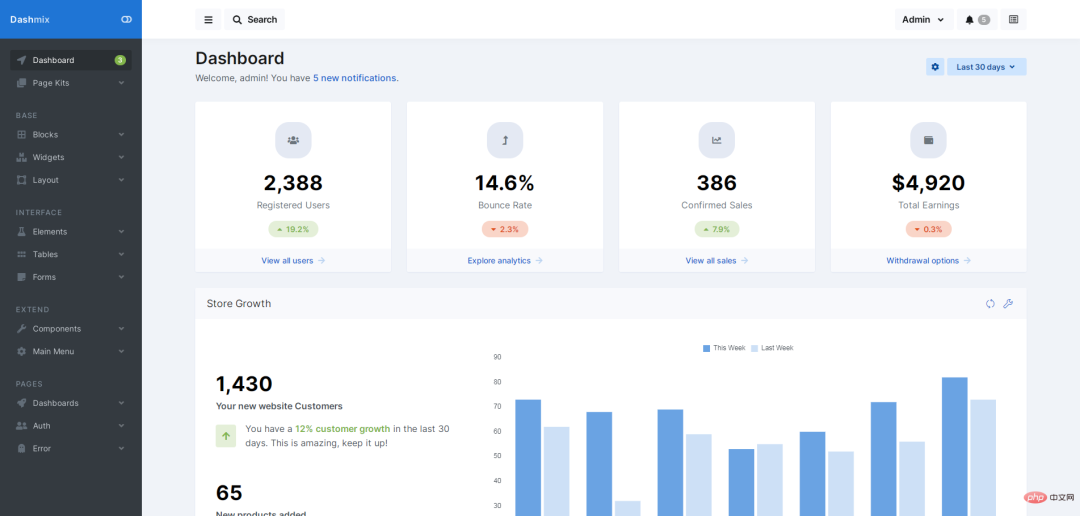Toggle Last Week series in chart legend

[x=772, y=348]
